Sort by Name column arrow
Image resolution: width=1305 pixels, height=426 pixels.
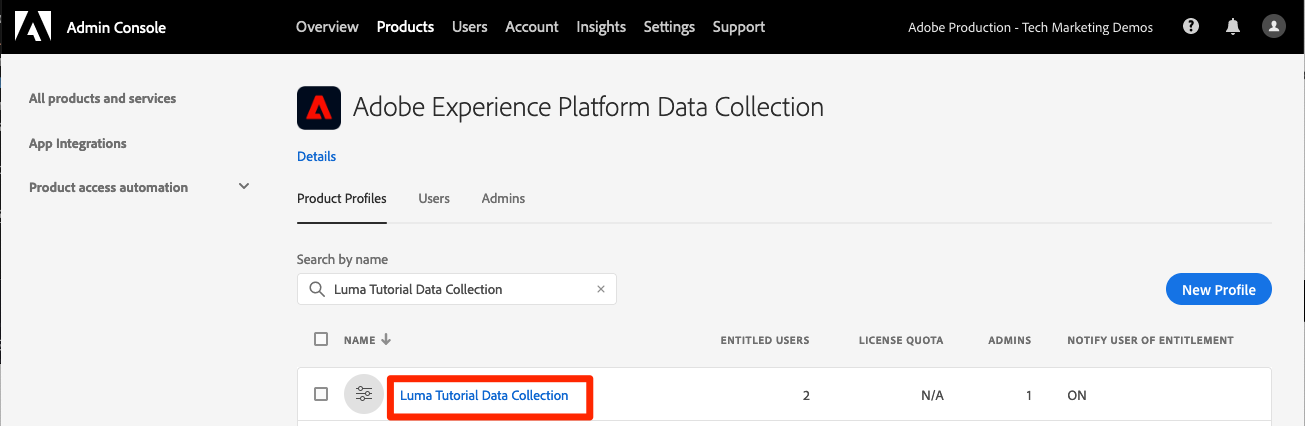click(386, 340)
